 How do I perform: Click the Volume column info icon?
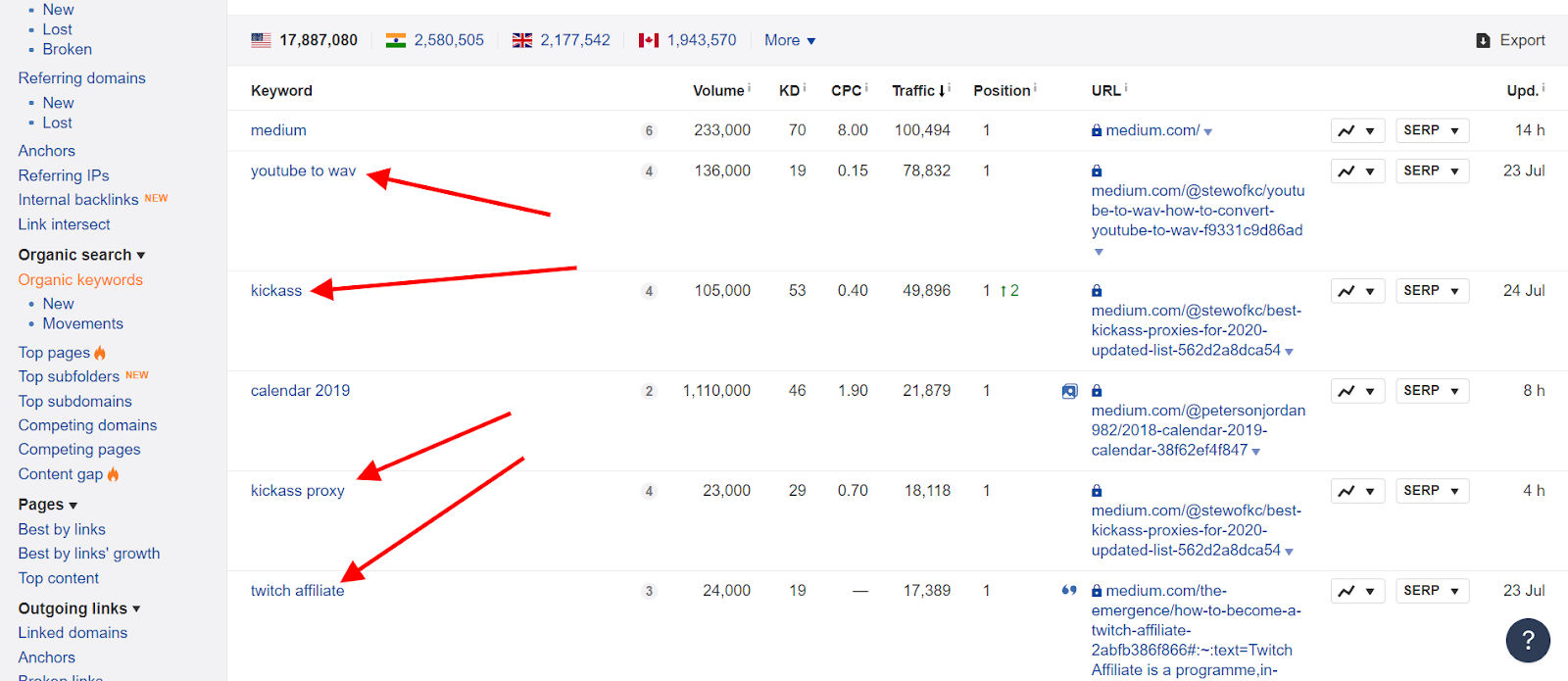[x=750, y=87]
